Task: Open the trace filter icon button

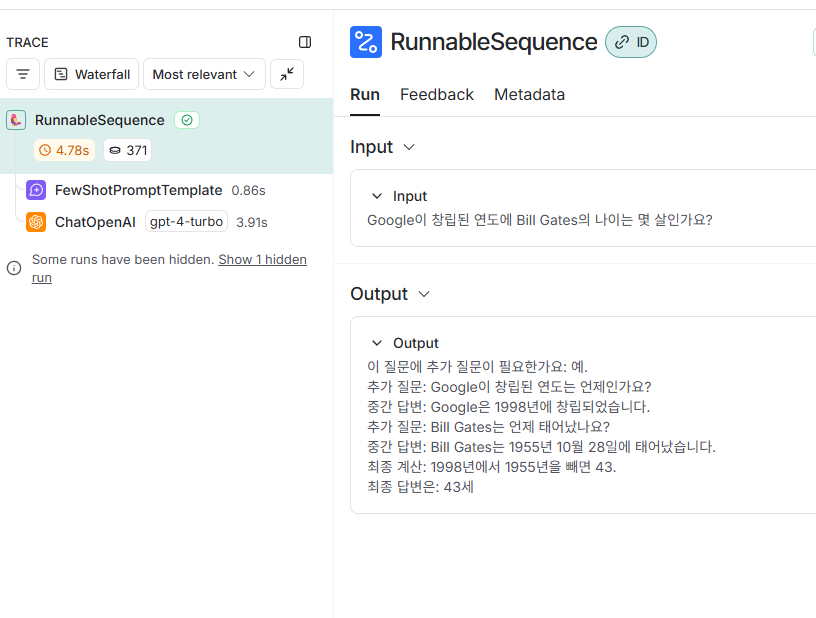Action: [x=23, y=74]
